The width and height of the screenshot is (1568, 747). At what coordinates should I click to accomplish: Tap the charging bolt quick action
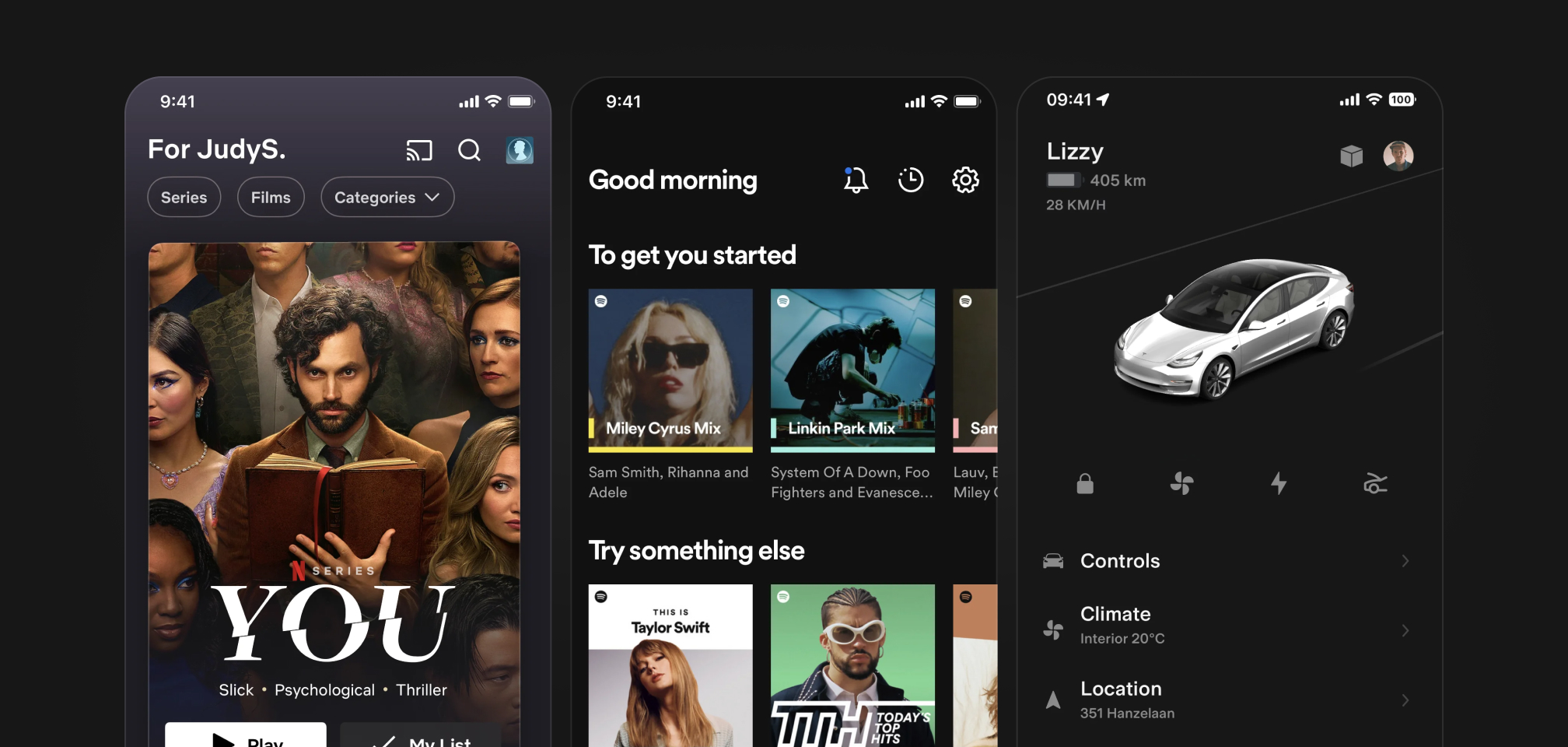click(1279, 484)
